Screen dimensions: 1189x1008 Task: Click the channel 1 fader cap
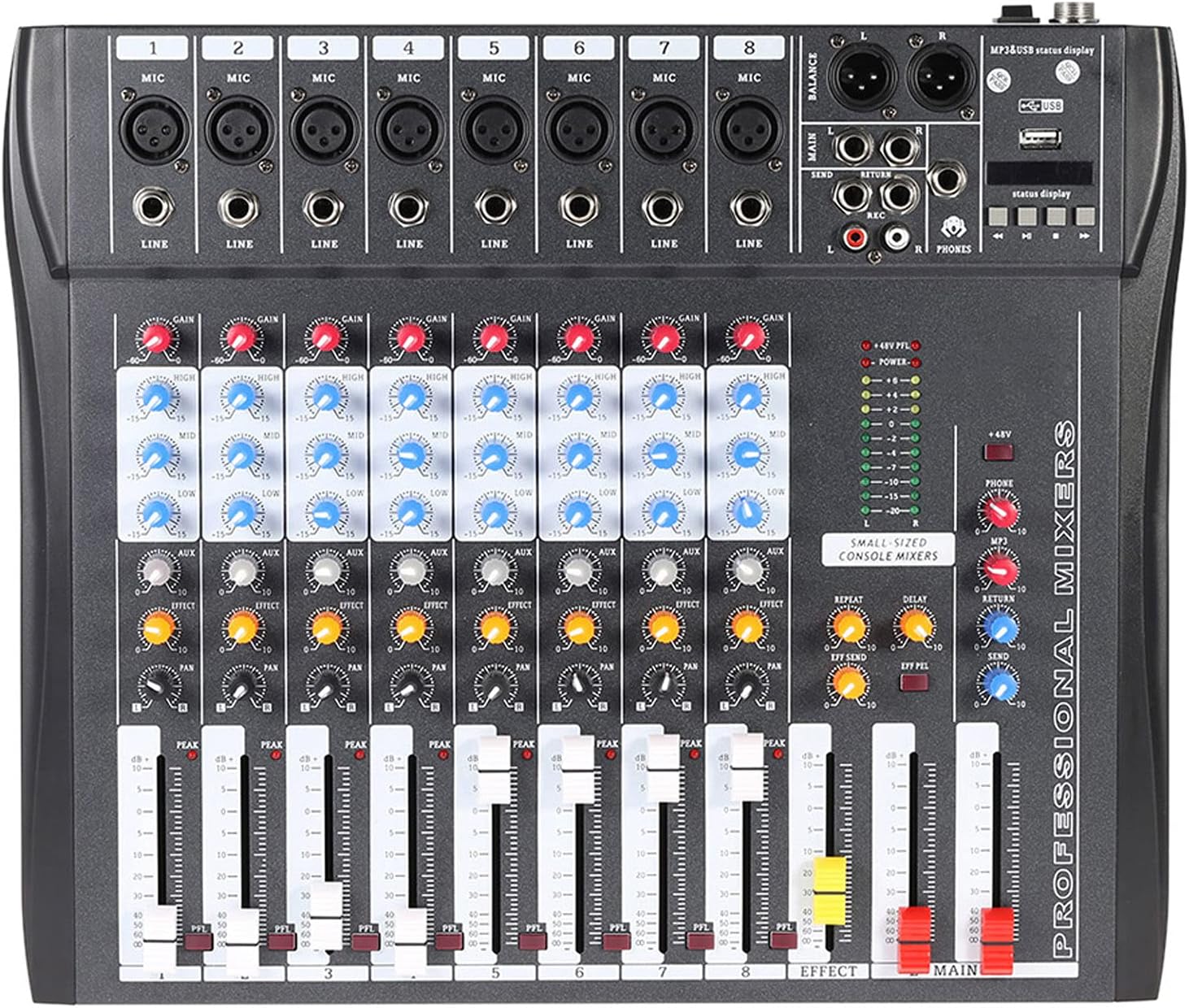pyautogui.click(x=159, y=940)
